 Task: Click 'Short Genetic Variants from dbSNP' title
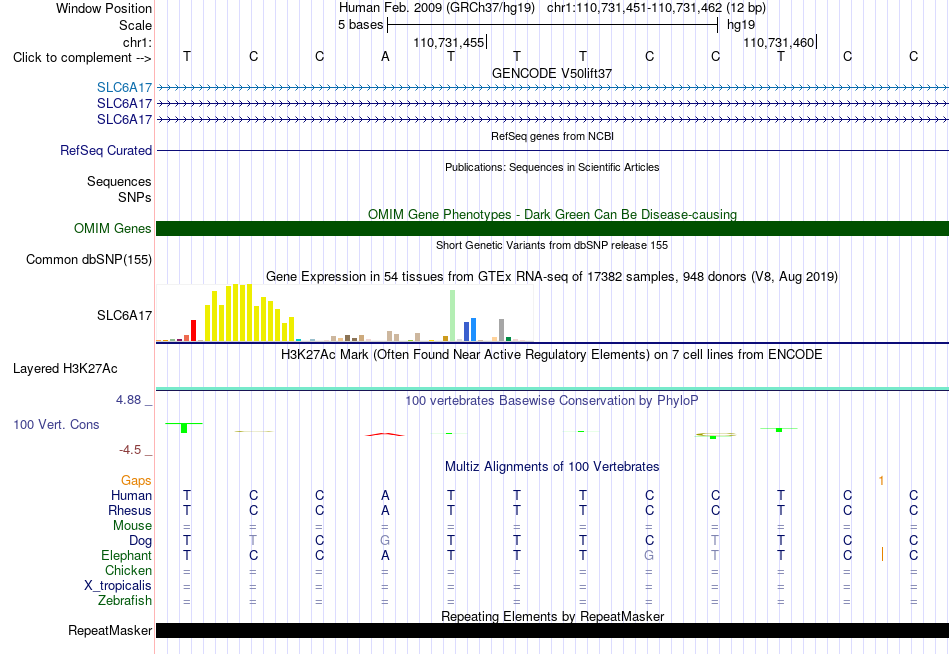552,245
